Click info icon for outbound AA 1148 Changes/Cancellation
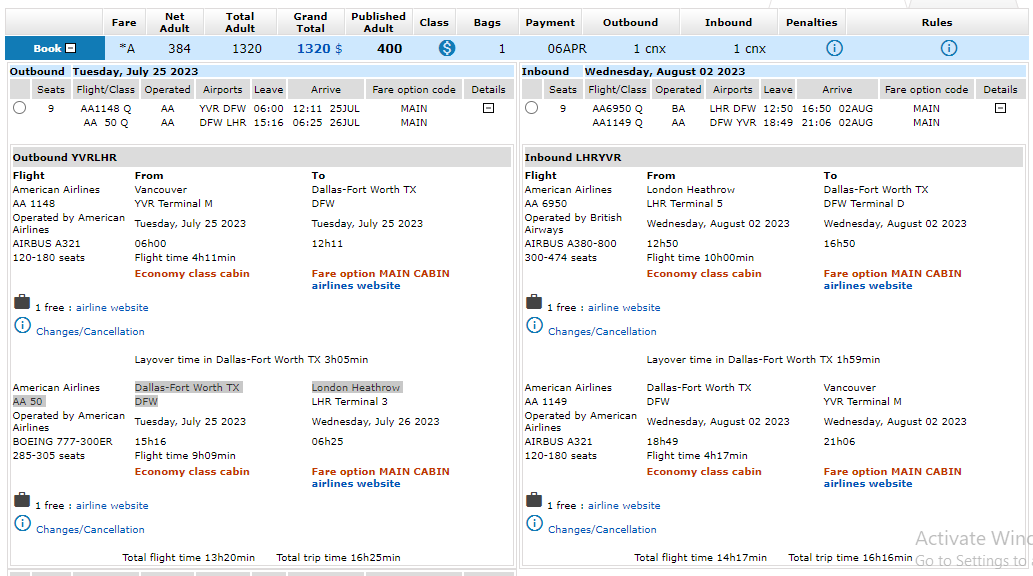 (x=22, y=325)
